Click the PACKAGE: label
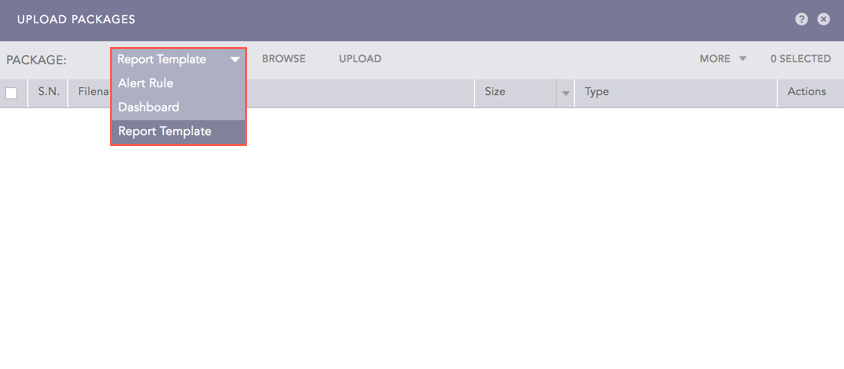Viewport: 844px width, 369px height. pyautogui.click(x=37, y=60)
